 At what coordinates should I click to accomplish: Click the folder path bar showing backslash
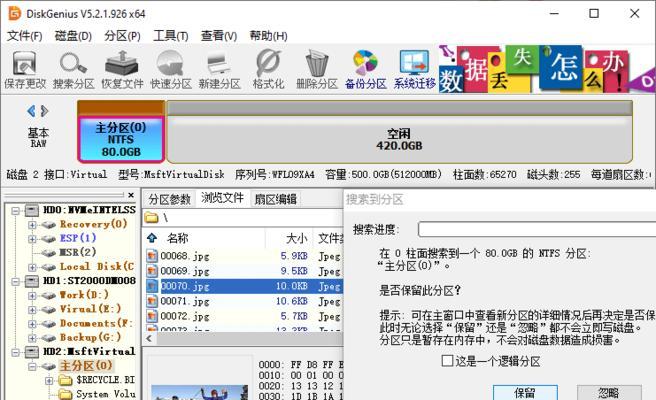(x=244, y=218)
